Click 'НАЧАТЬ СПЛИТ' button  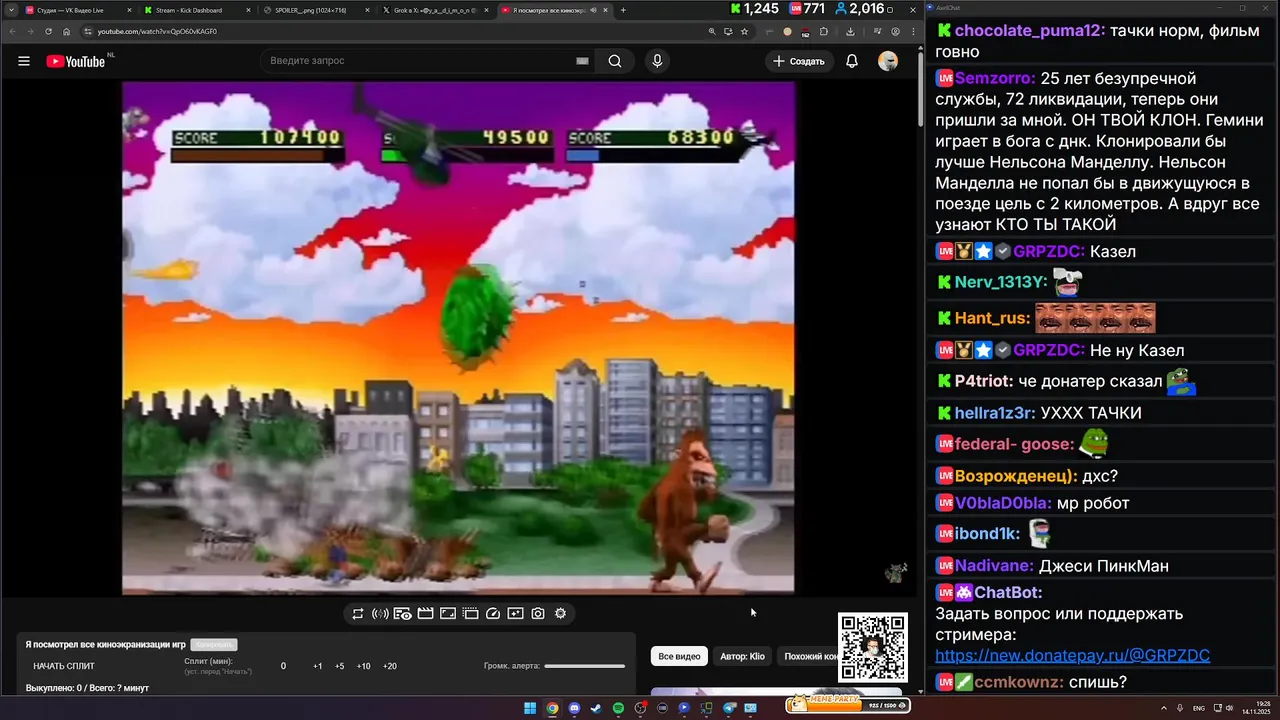click(x=64, y=666)
